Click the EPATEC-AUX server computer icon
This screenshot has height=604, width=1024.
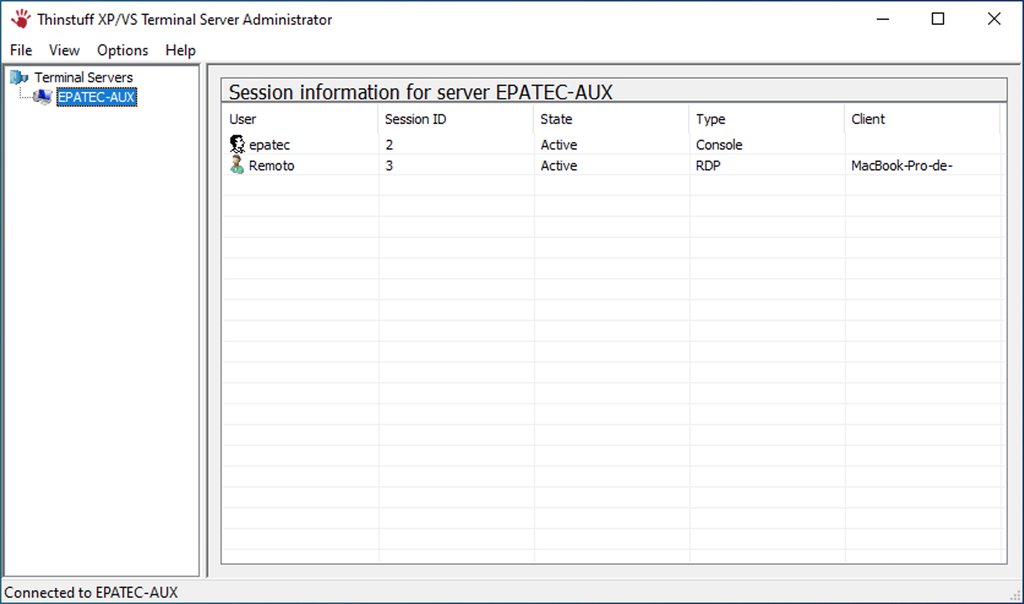coord(43,97)
